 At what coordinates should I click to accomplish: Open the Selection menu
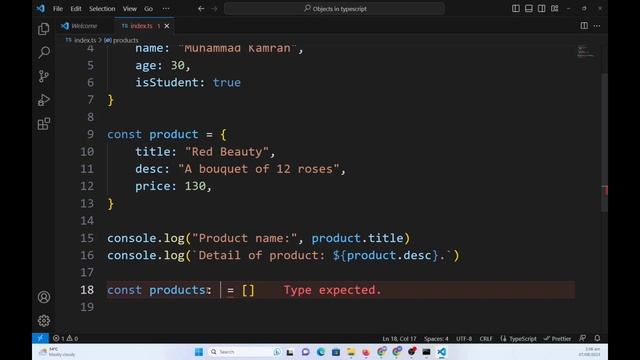click(102, 9)
